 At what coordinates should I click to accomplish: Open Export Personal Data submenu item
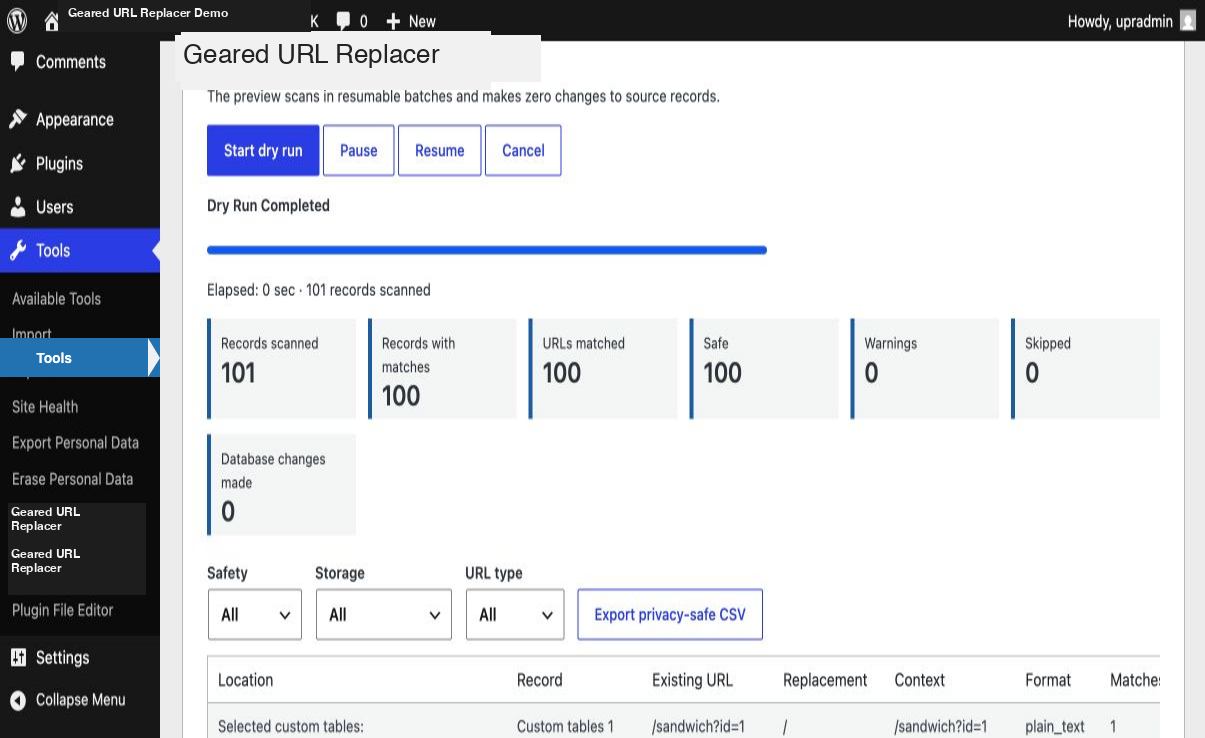[x=75, y=443]
